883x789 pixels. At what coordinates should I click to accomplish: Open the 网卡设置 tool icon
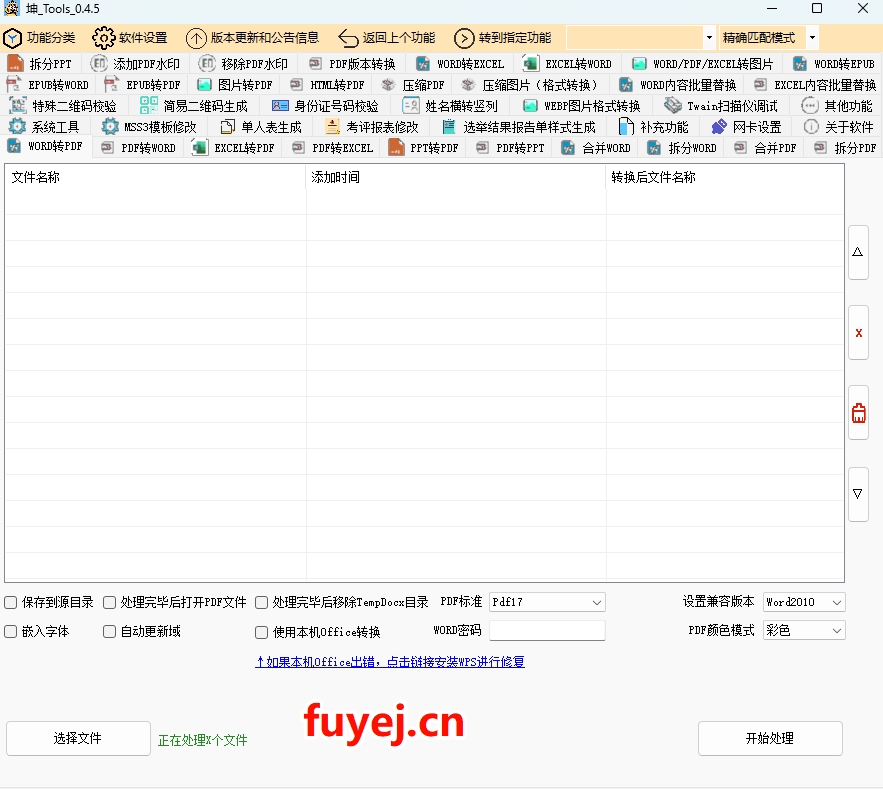tap(719, 126)
